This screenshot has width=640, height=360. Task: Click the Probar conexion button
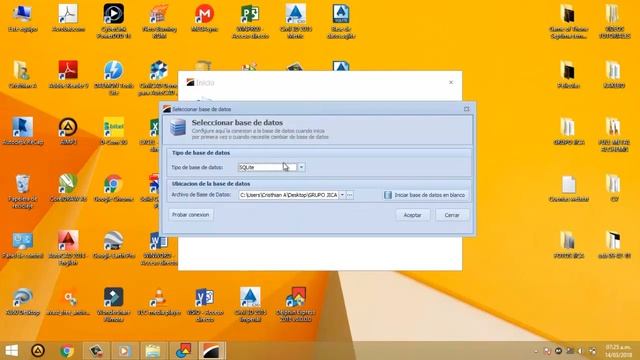click(191, 215)
